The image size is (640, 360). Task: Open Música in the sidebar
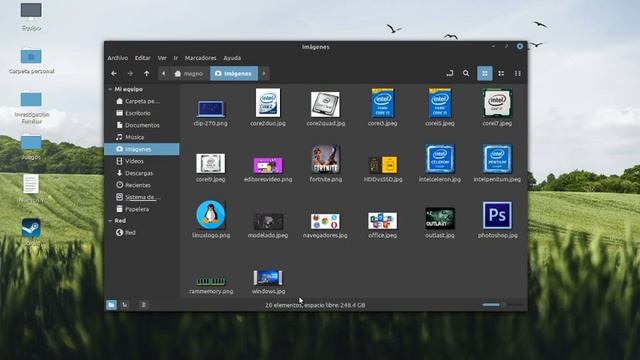click(142, 137)
